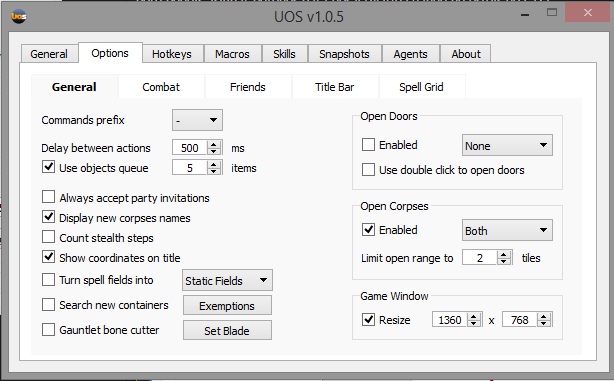
Task: Open the Friends sub-tab
Action: point(248,87)
